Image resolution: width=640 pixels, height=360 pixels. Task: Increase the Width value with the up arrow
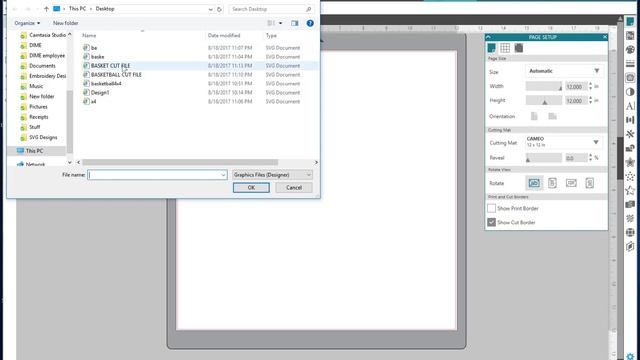point(591,84)
